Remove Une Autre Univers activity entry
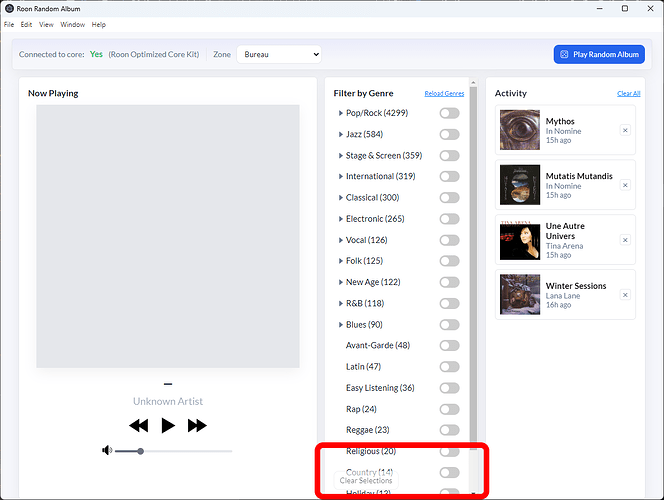Screen dimensions: 664x500 (624, 240)
